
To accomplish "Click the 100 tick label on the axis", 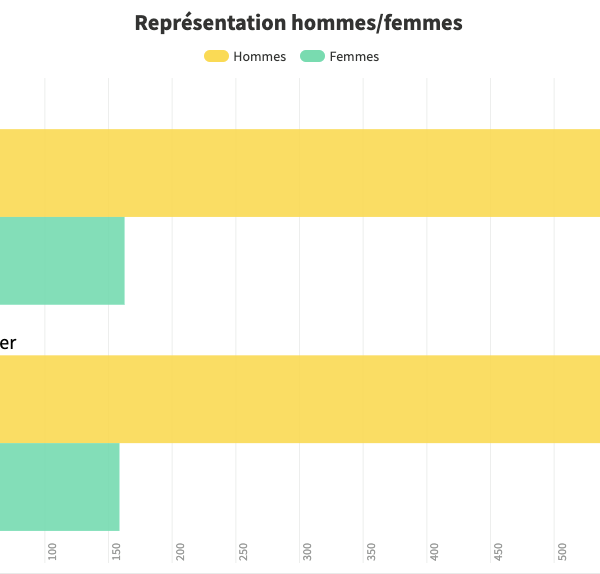I will 53,551.
